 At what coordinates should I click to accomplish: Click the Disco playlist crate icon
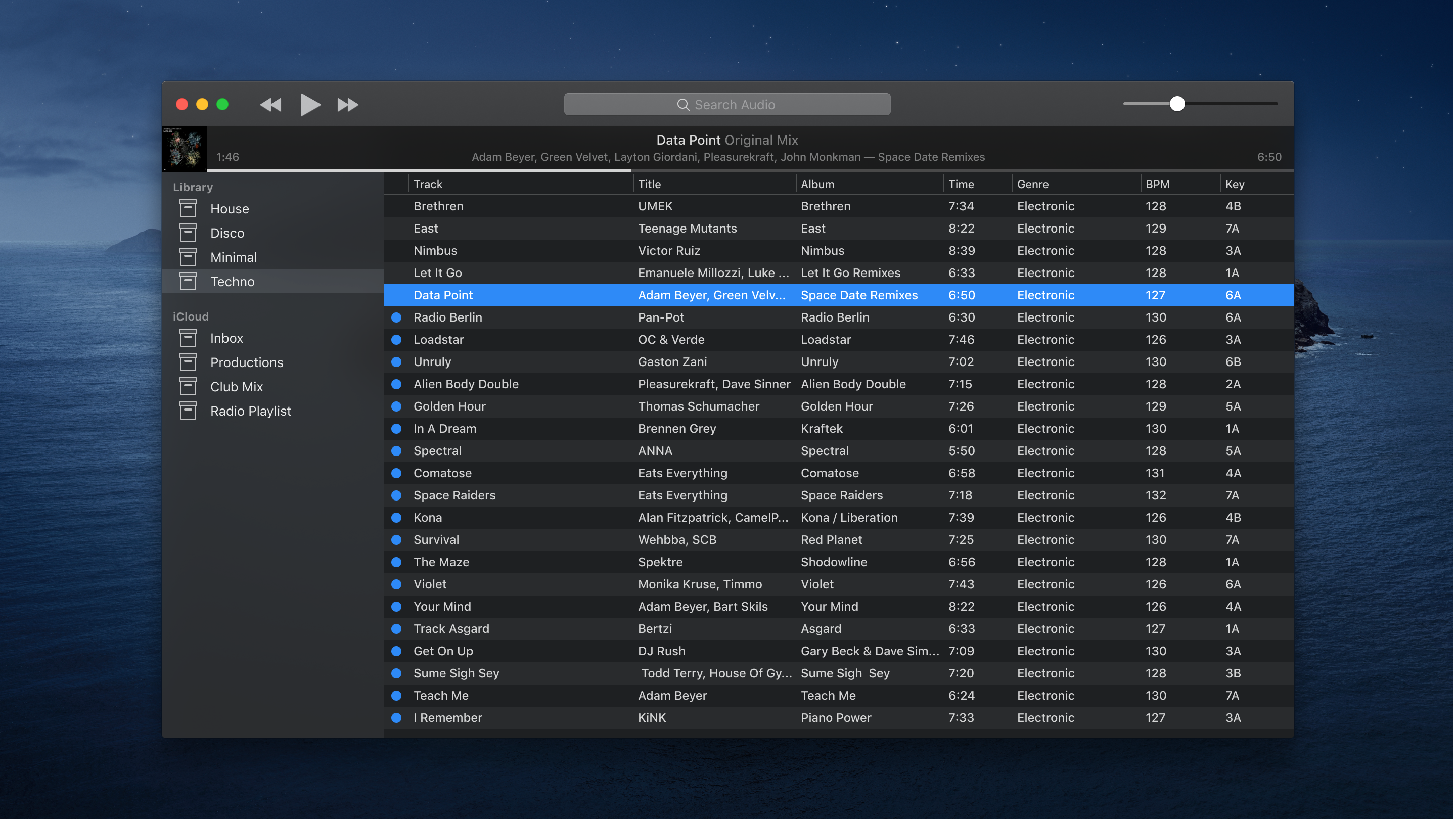click(188, 233)
